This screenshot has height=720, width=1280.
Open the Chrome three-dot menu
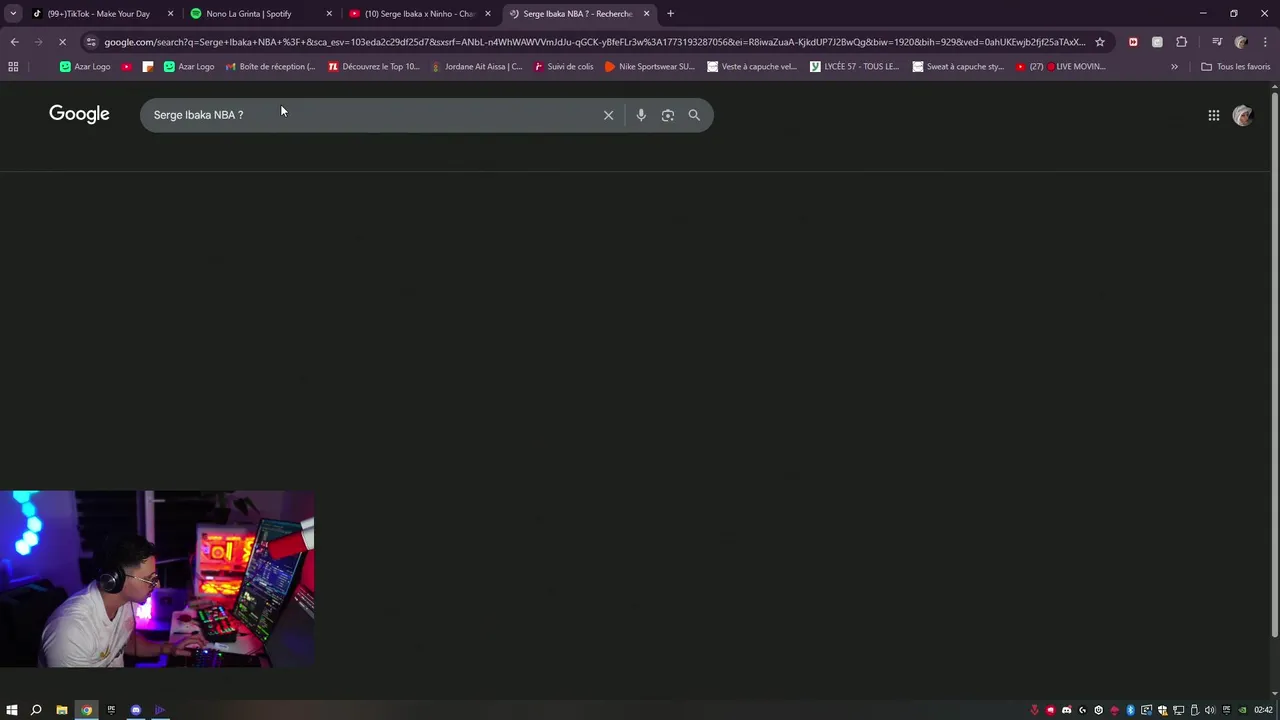(x=1265, y=42)
